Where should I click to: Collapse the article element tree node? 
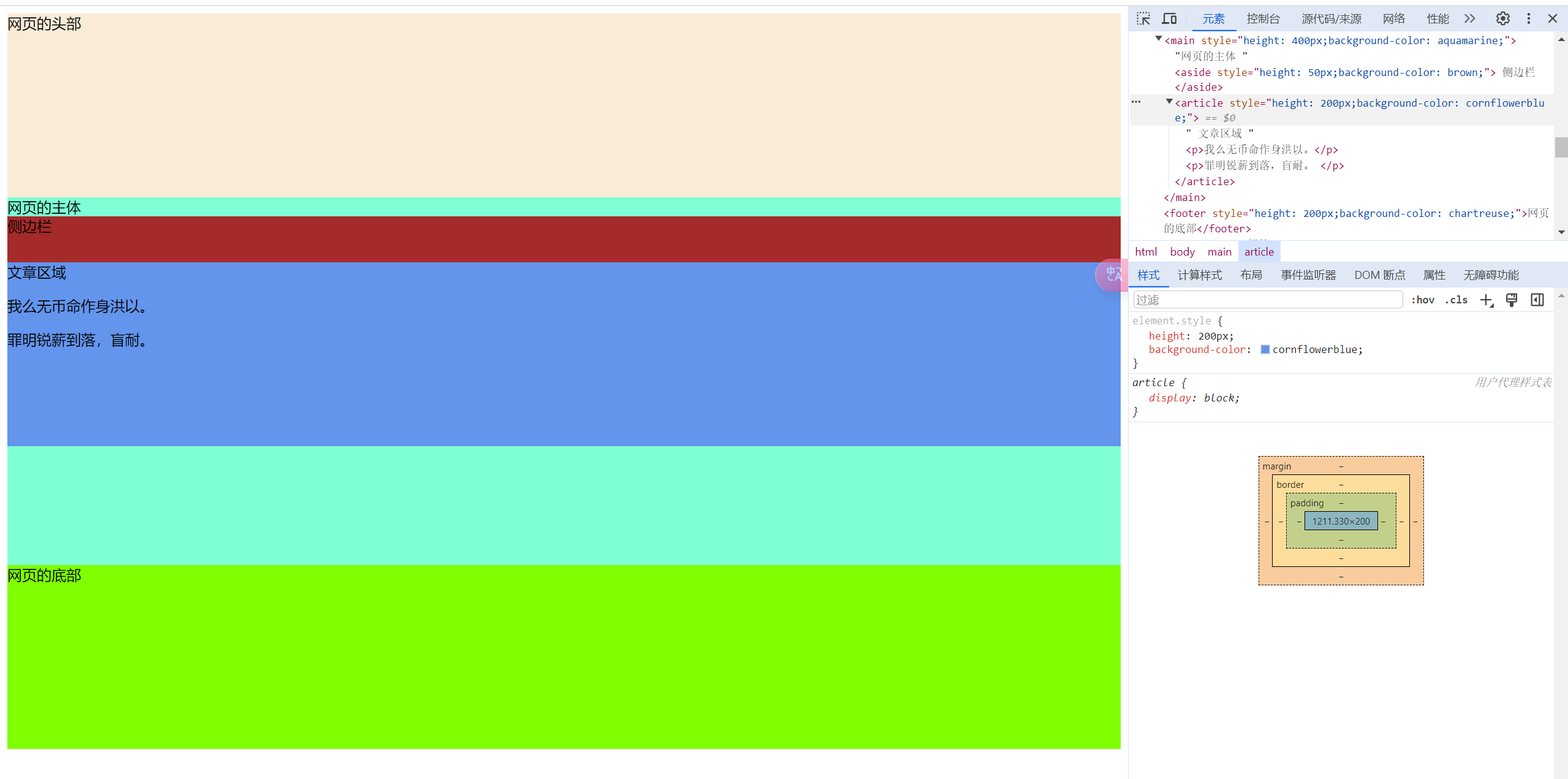click(x=1168, y=102)
